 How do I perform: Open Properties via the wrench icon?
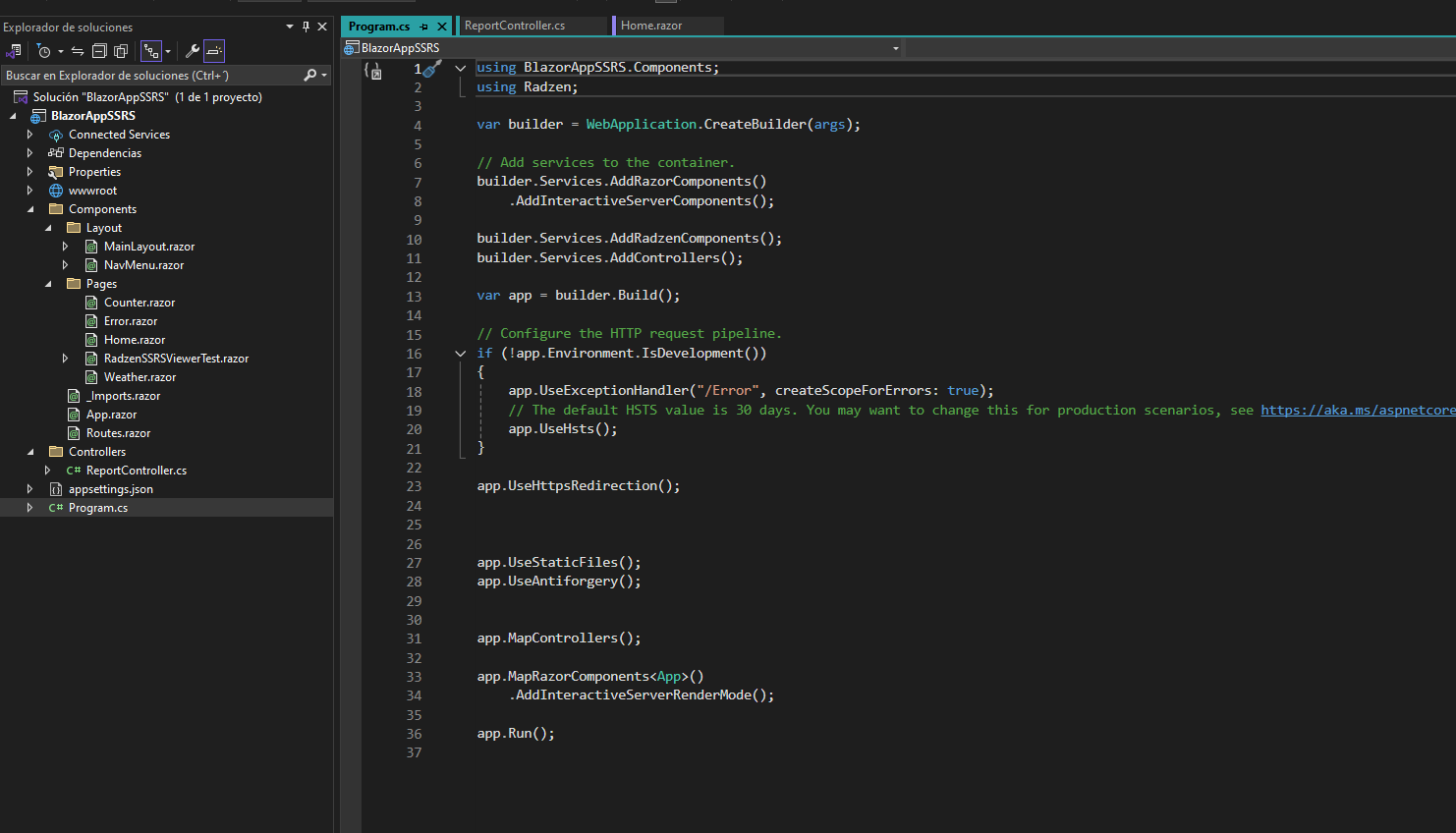(x=193, y=51)
